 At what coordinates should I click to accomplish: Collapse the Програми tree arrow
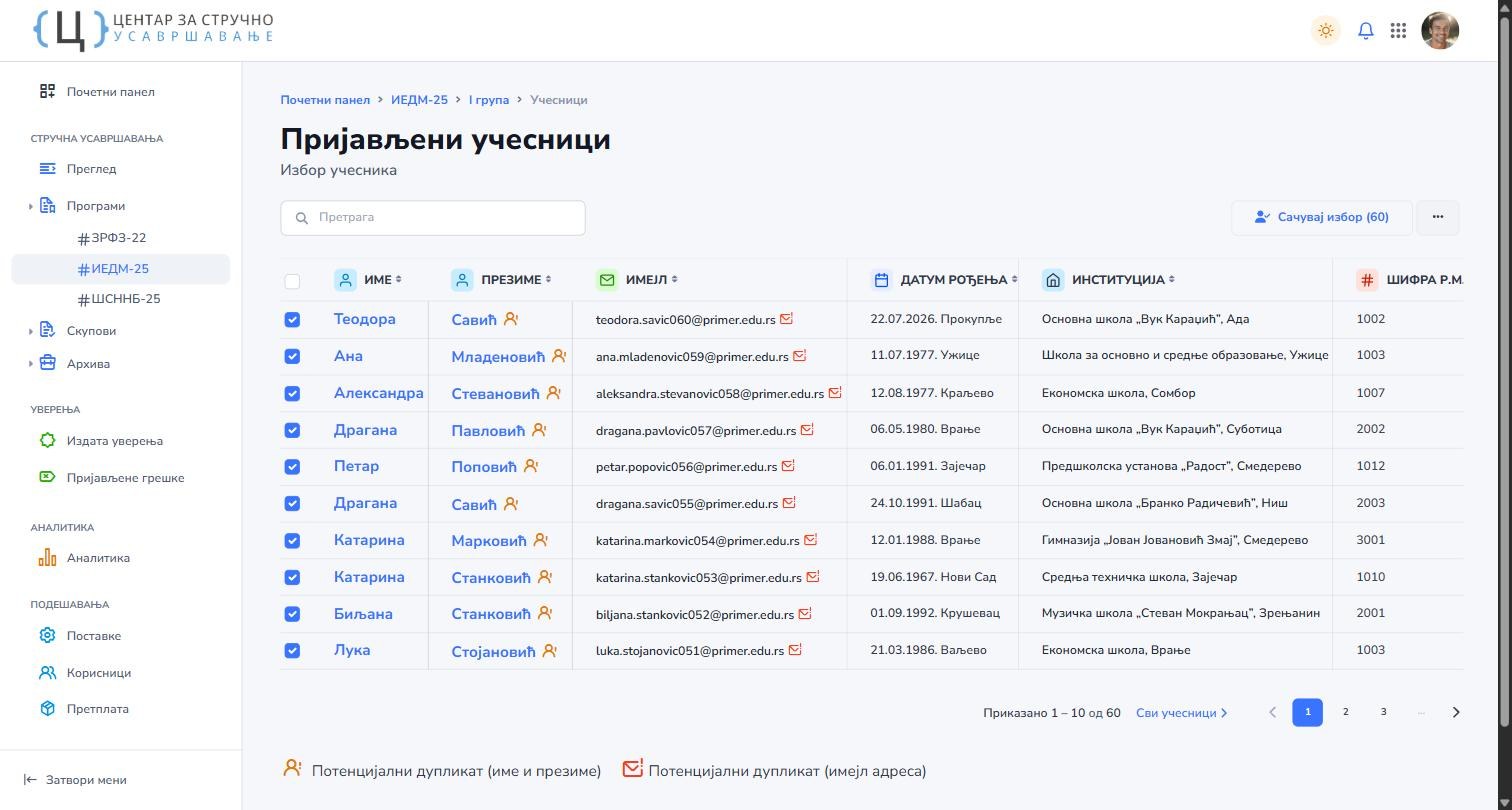(31, 207)
